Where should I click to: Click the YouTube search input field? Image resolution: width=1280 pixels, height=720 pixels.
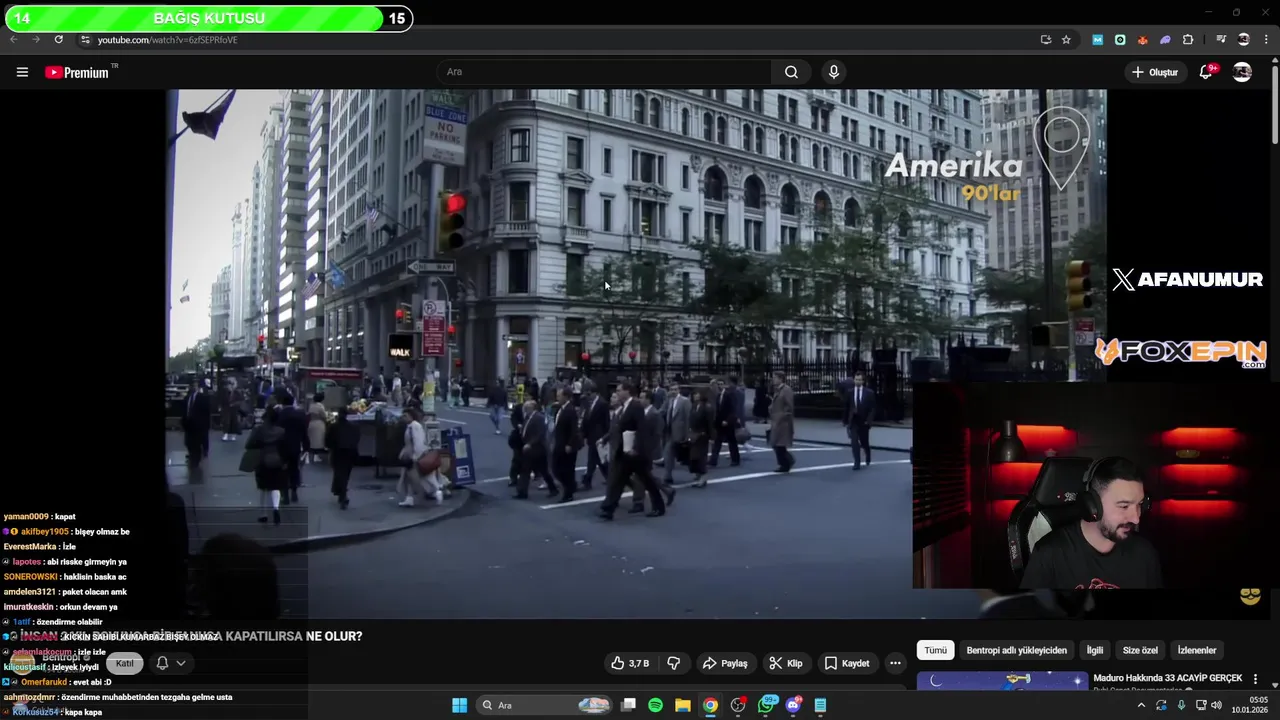604,72
